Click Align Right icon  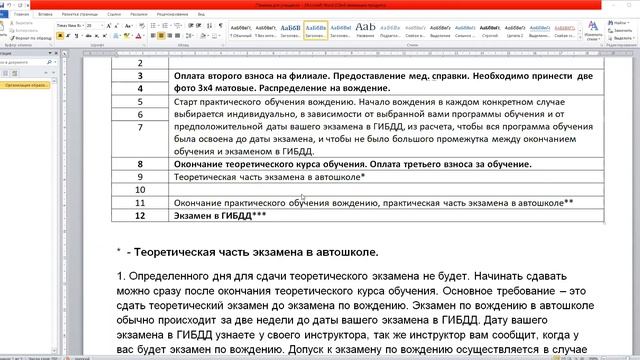pos(169,36)
